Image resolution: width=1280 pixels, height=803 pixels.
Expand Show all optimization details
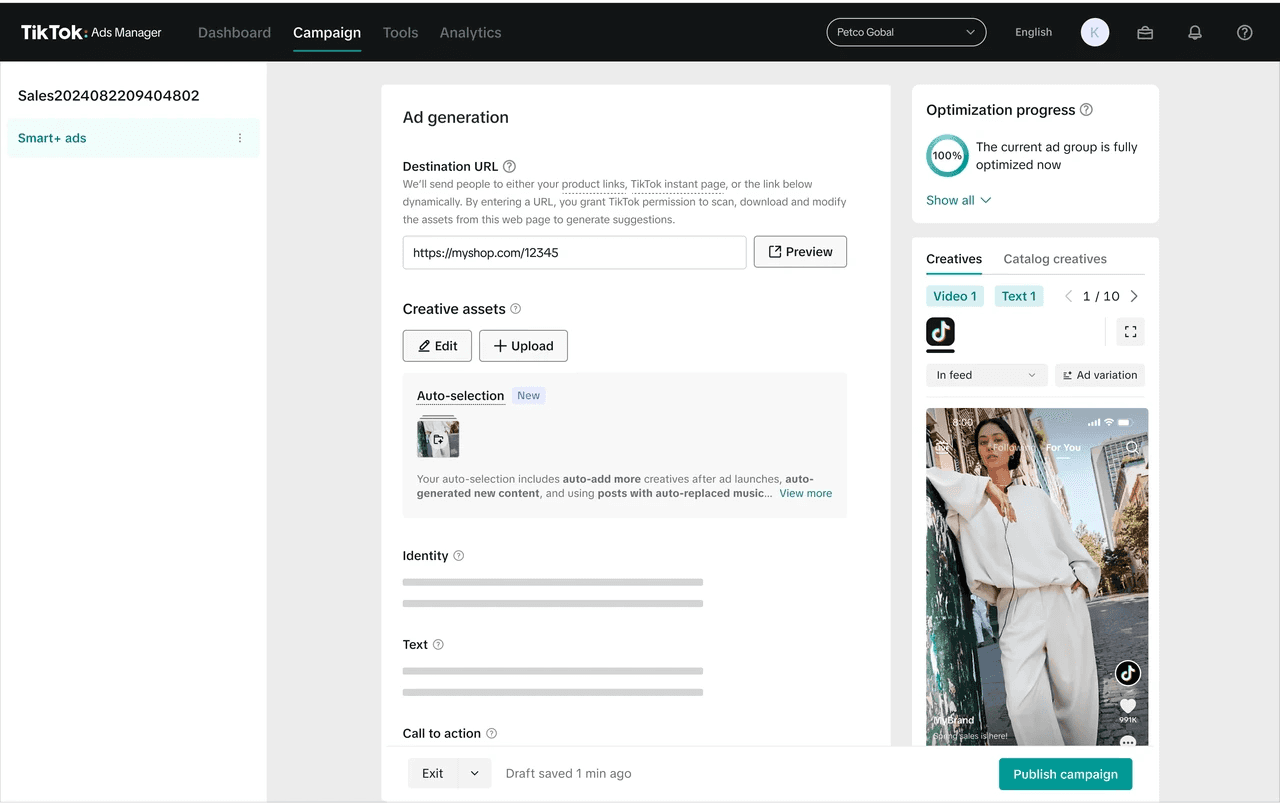click(958, 200)
